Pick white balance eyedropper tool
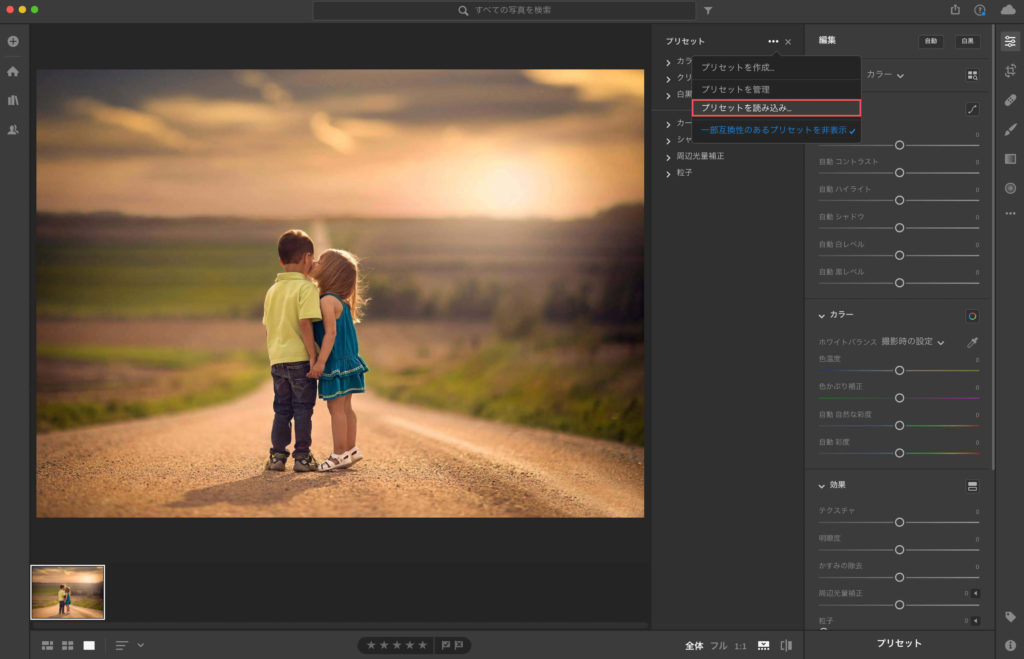The image size is (1024, 659). click(x=972, y=342)
